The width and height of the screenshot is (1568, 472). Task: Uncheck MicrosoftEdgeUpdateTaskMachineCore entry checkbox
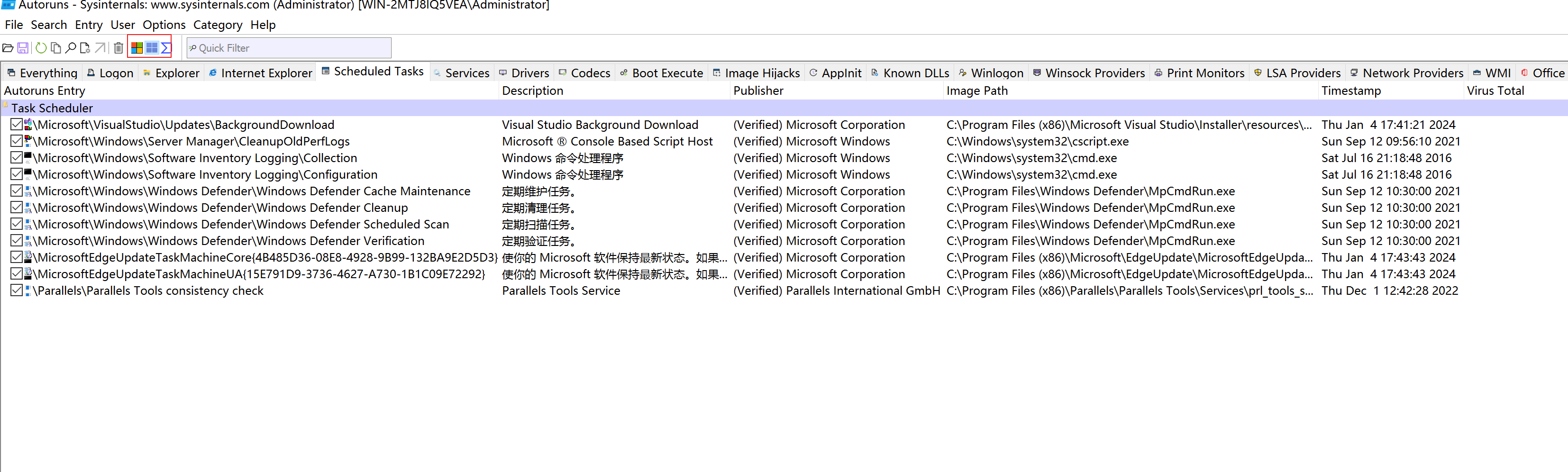click(x=17, y=257)
